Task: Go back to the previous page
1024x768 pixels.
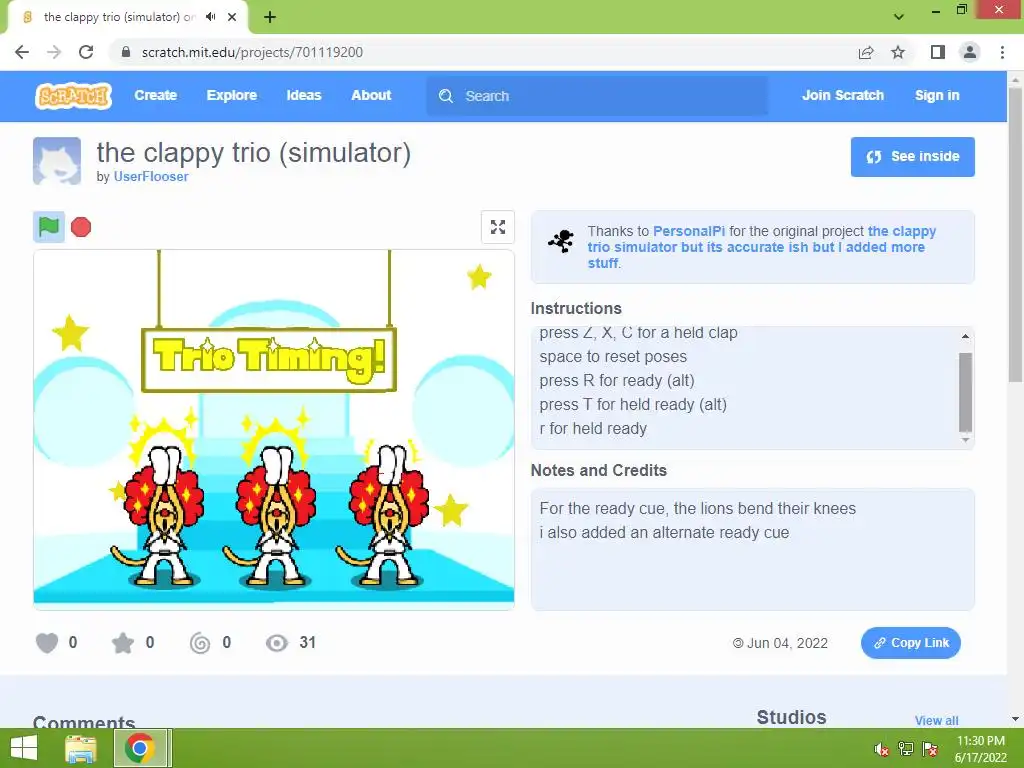Action: click(x=22, y=52)
